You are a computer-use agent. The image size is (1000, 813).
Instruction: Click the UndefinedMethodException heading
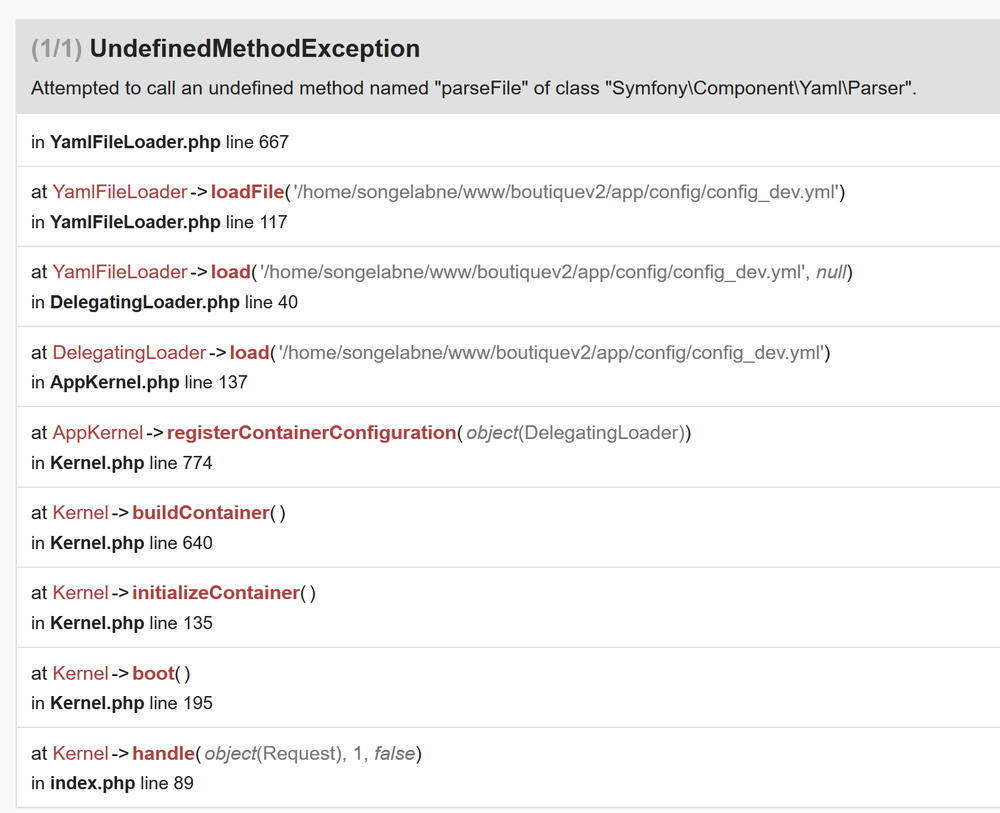254,48
